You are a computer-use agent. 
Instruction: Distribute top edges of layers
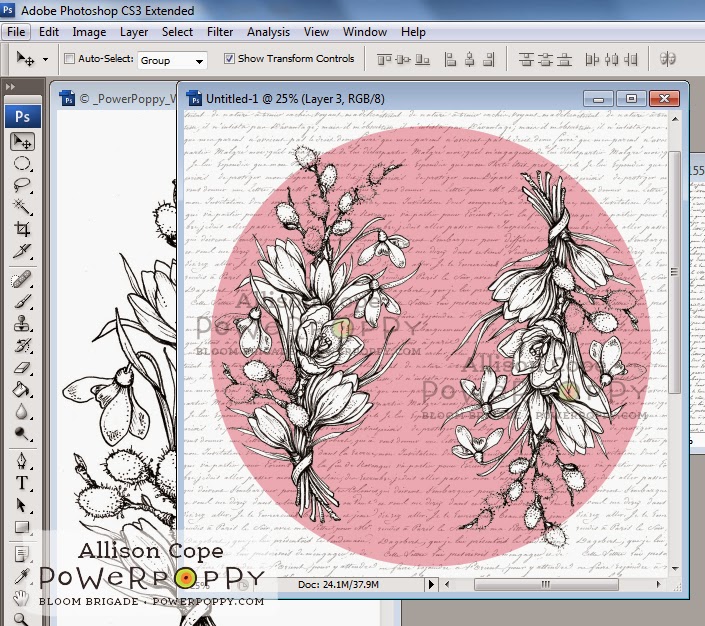(526, 59)
